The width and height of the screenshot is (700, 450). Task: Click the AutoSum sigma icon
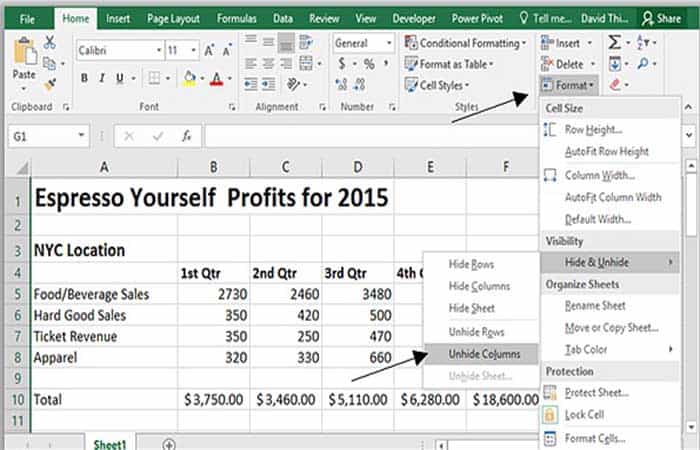[x=614, y=43]
